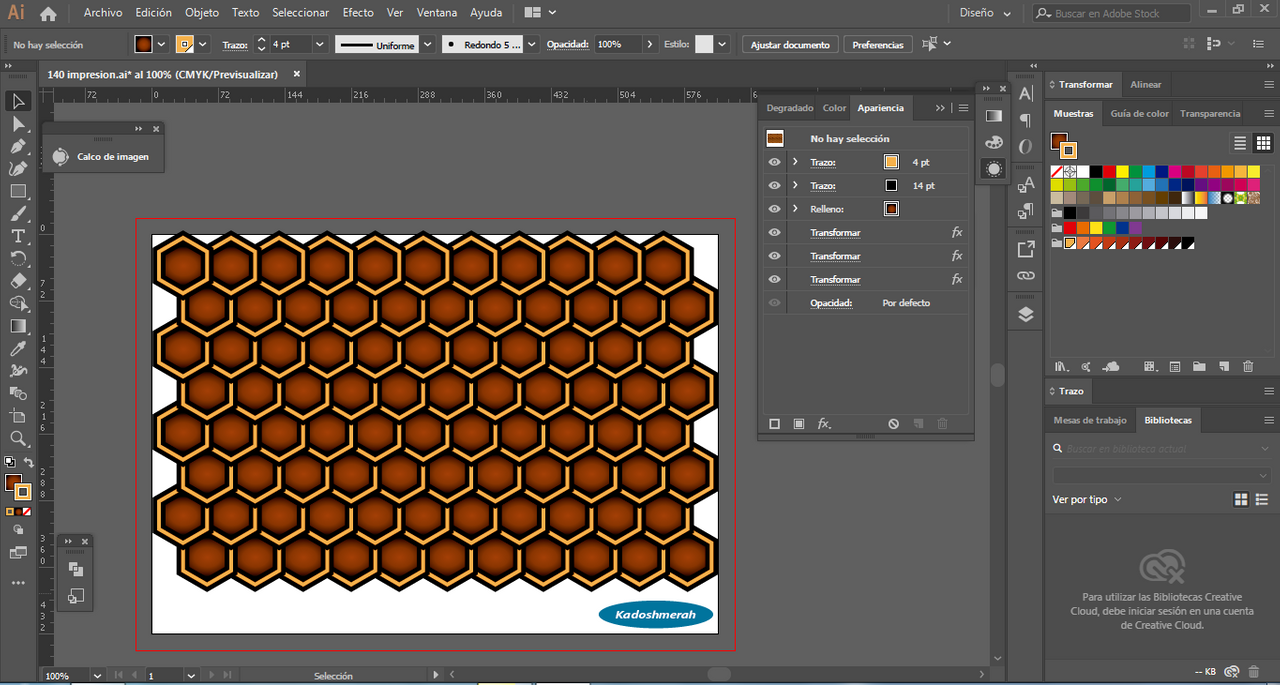Click 14 pt stroke black color swatch

pos(891,185)
